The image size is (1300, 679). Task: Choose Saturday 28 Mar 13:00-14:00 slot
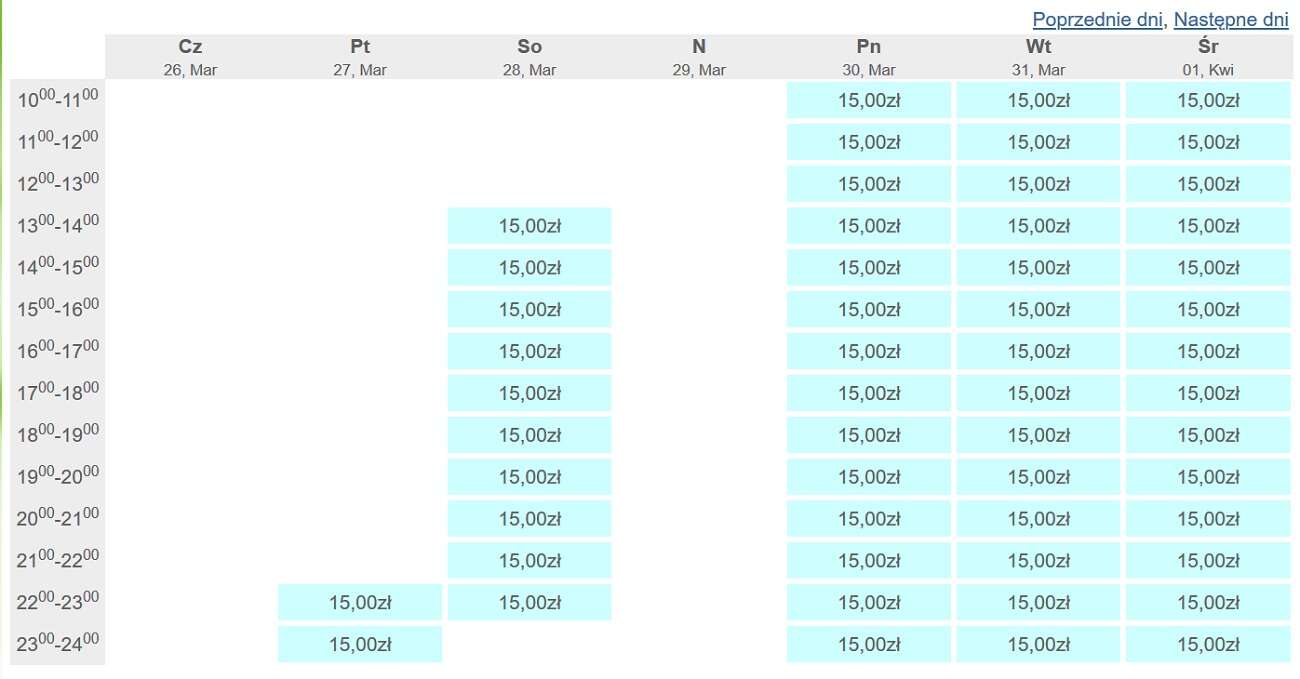click(x=530, y=226)
